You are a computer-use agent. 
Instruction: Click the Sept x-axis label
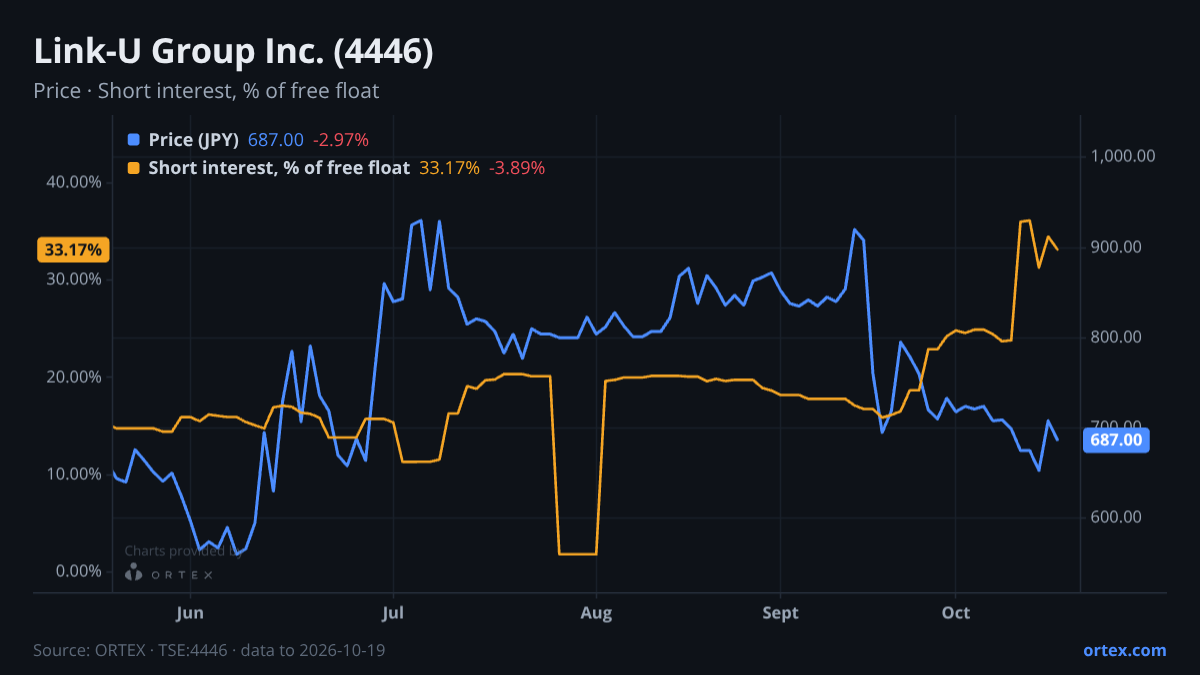point(781,613)
